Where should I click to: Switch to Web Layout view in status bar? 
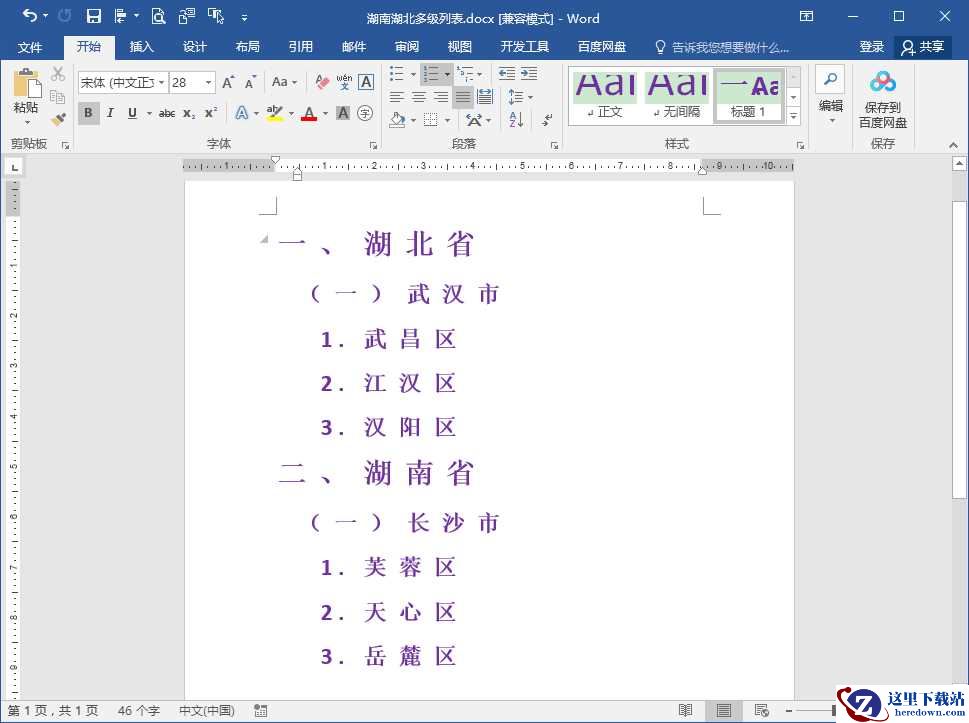tap(761, 711)
